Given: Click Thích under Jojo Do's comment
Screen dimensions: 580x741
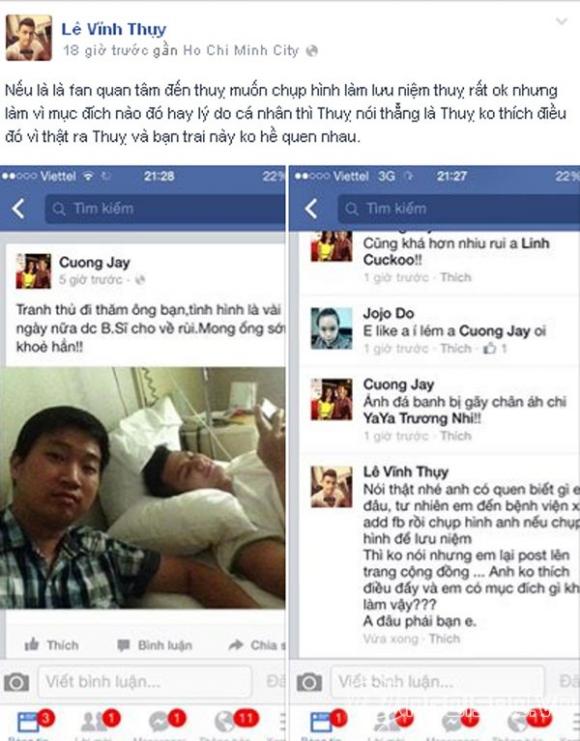Looking at the screenshot, I should coord(456,348).
